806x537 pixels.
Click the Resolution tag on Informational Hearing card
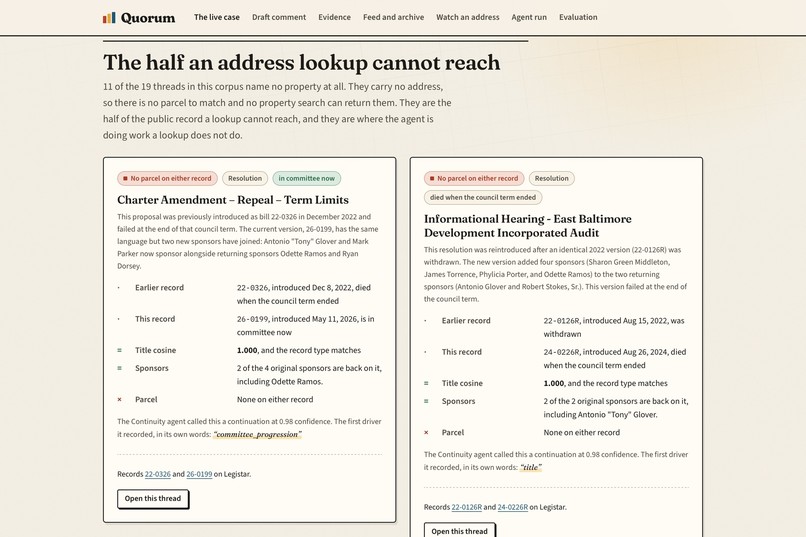[x=552, y=178]
